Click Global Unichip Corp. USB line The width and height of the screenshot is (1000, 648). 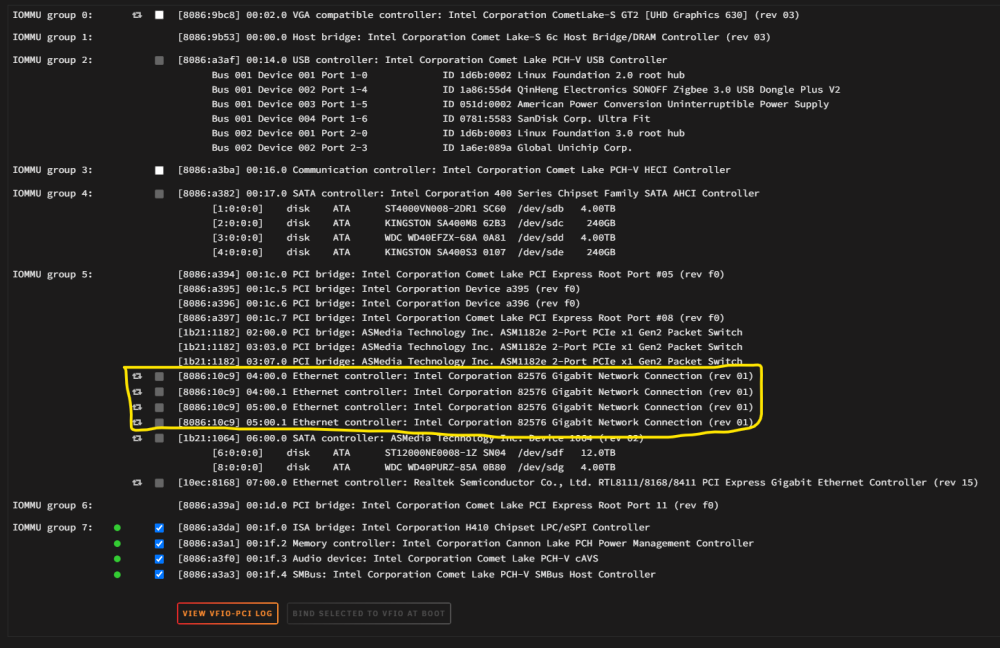[x=422, y=147]
